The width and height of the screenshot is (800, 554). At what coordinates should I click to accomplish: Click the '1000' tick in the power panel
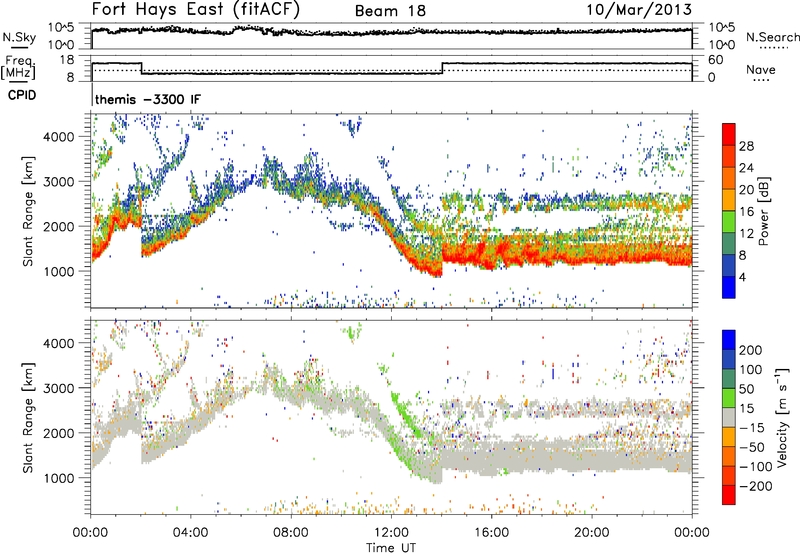(x=59, y=271)
